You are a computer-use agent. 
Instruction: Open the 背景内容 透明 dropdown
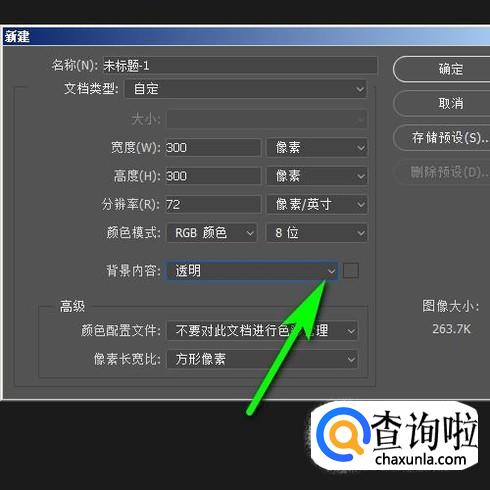click(x=252, y=271)
